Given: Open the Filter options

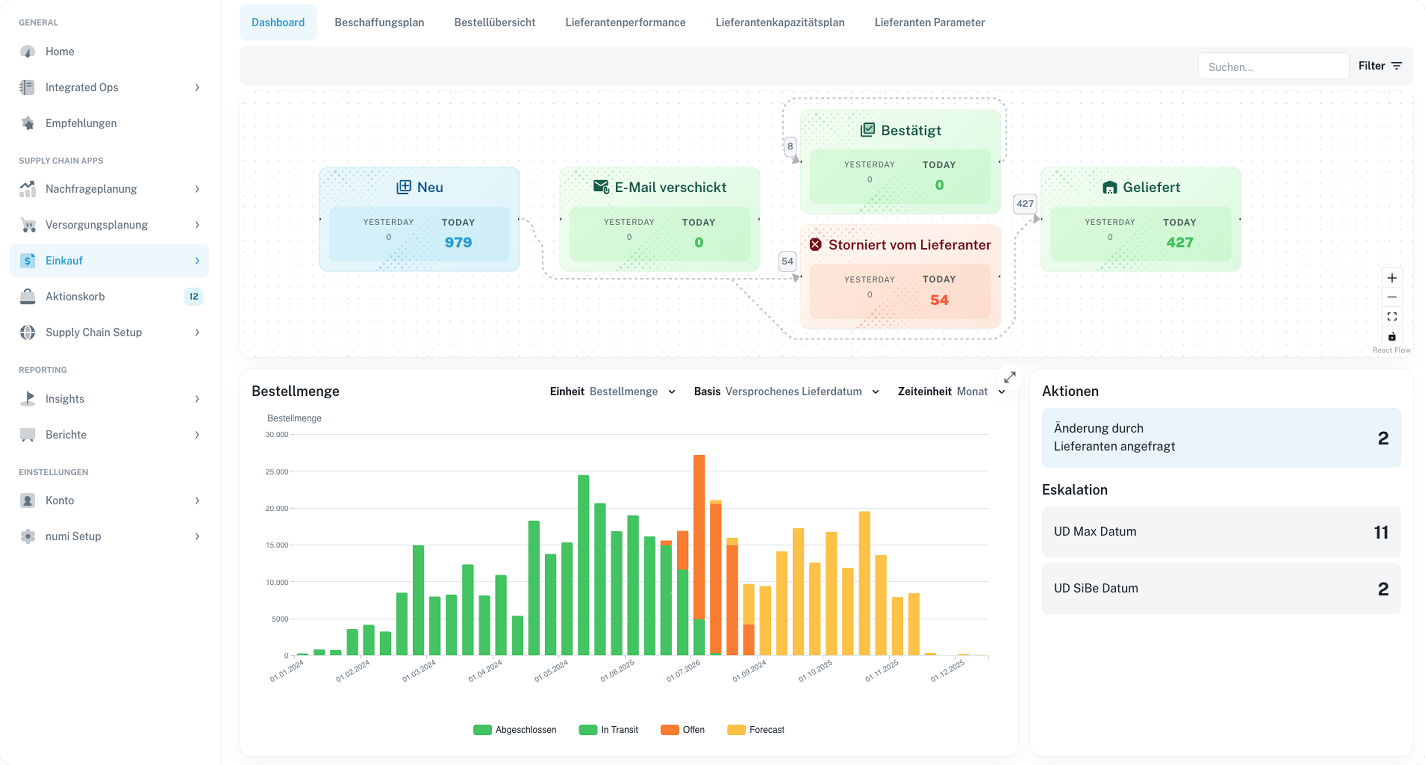Looking at the screenshot, I should [x=1381, y=65].
